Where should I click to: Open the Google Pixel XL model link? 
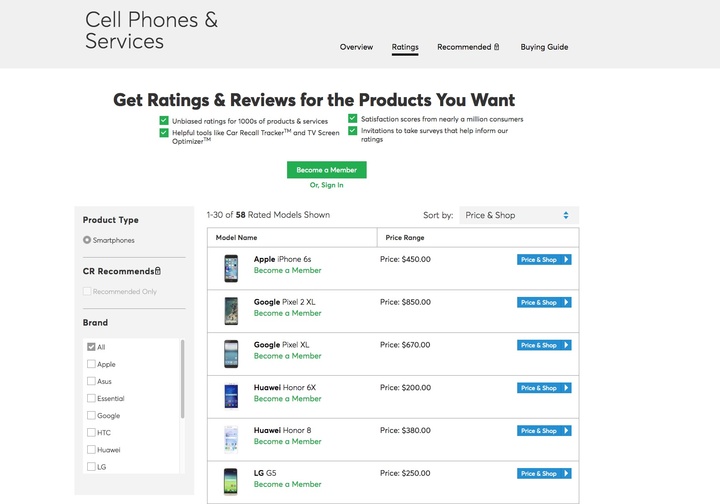[281, 345]
